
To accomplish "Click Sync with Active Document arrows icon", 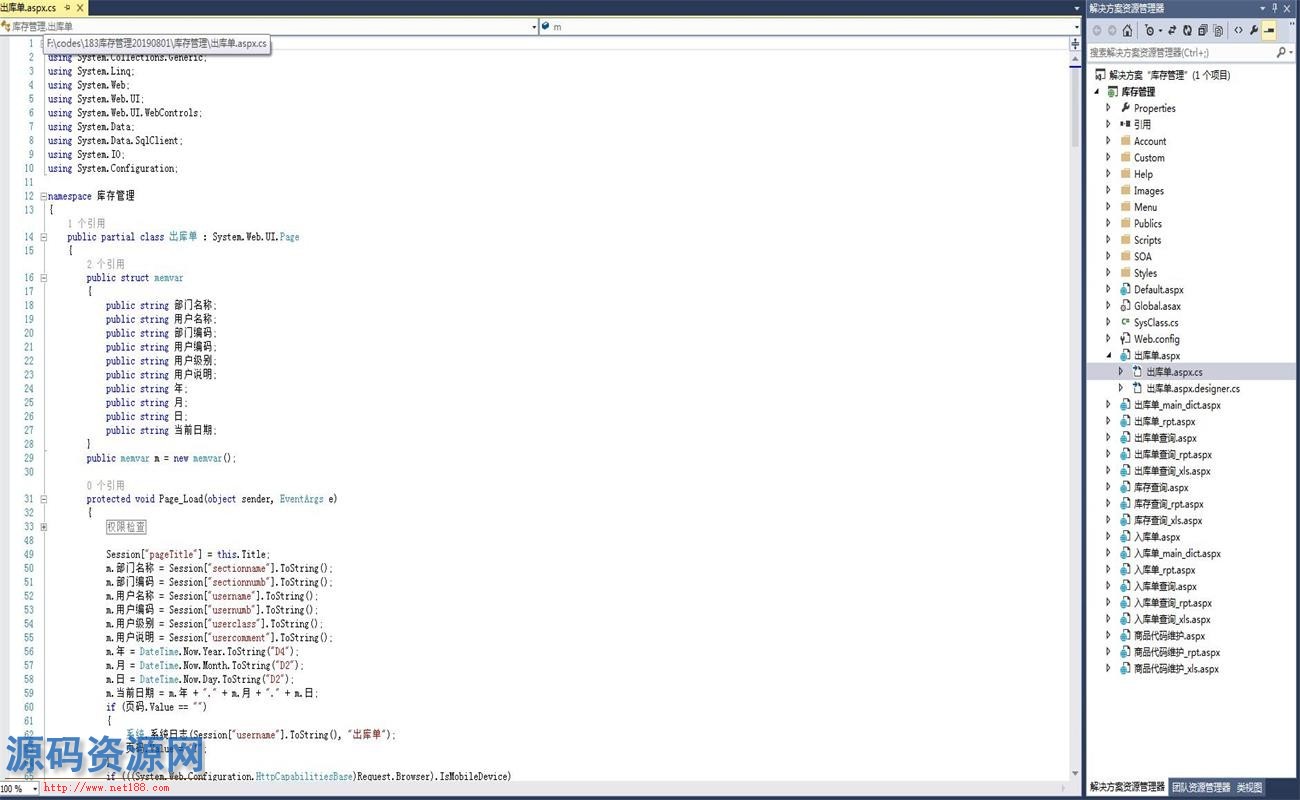I will pyautogui.click(x=1172, y=30).
